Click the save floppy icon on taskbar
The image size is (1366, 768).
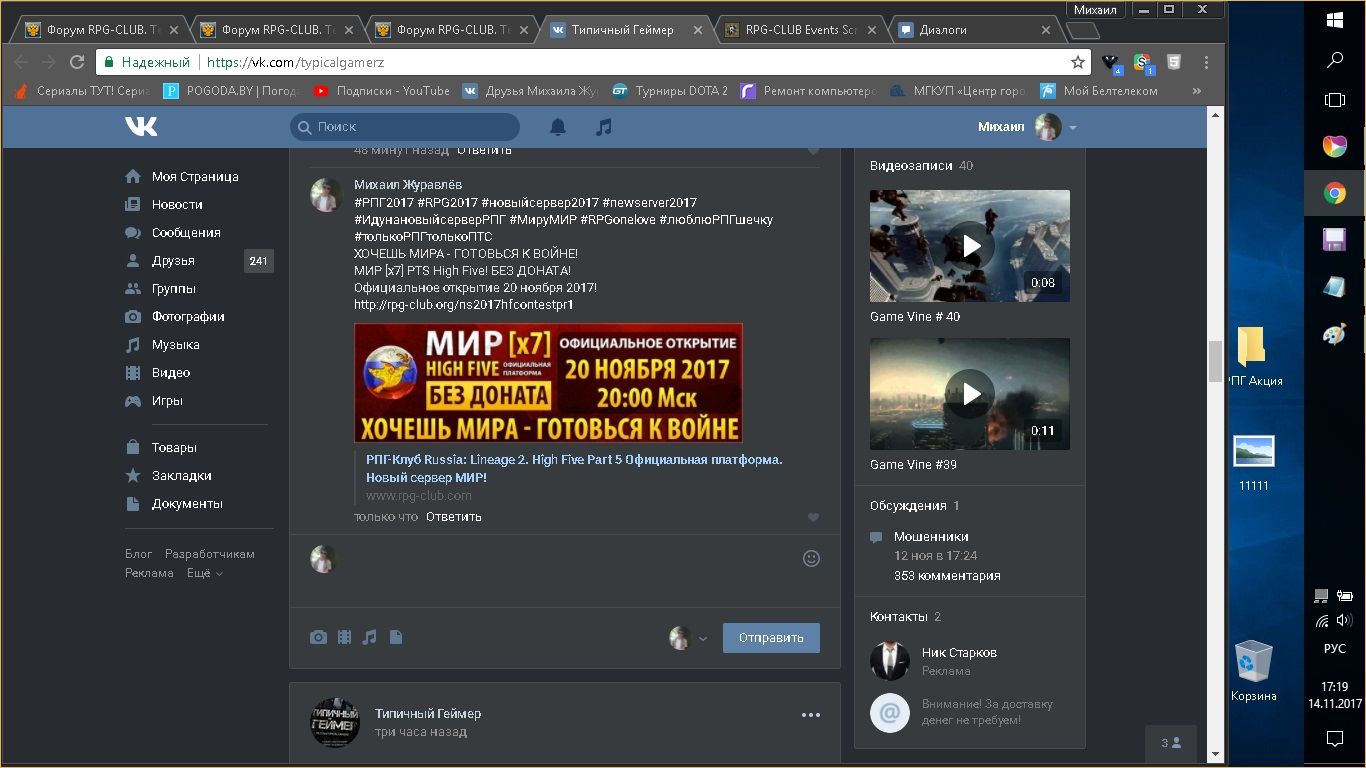(x=1335, y=239)
